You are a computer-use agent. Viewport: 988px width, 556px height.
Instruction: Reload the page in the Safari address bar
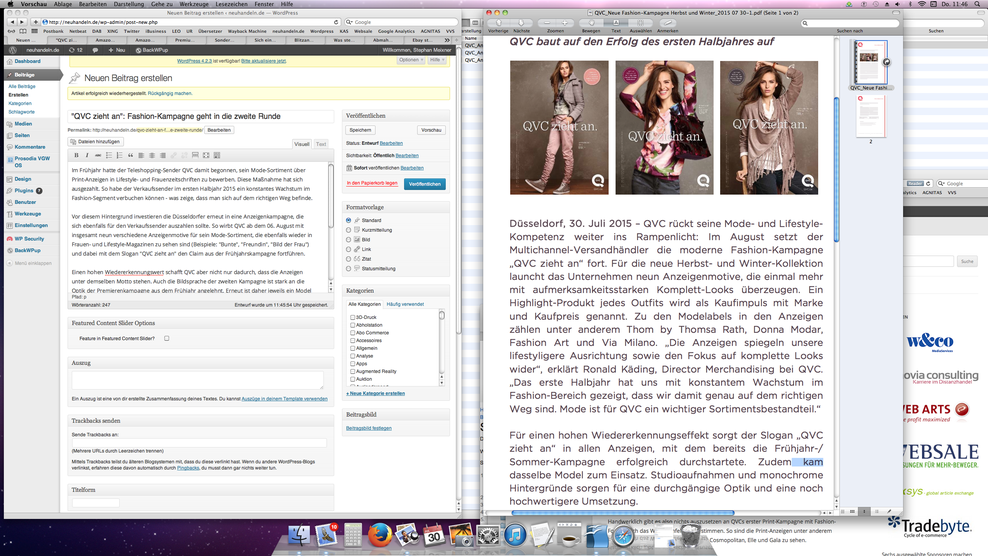(336, 22)
